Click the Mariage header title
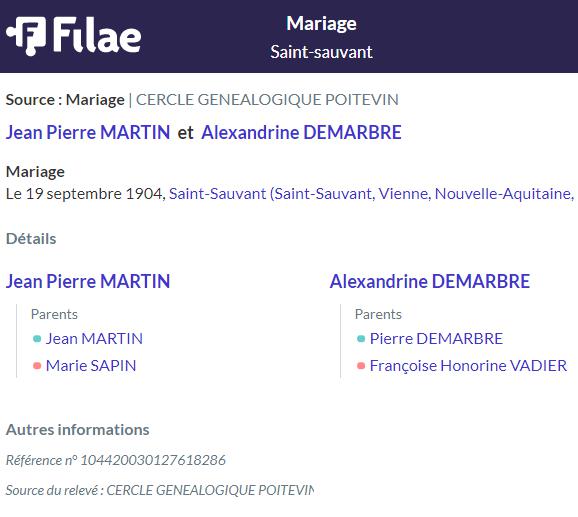The image size is (578, 517). [x=321, y=24]
